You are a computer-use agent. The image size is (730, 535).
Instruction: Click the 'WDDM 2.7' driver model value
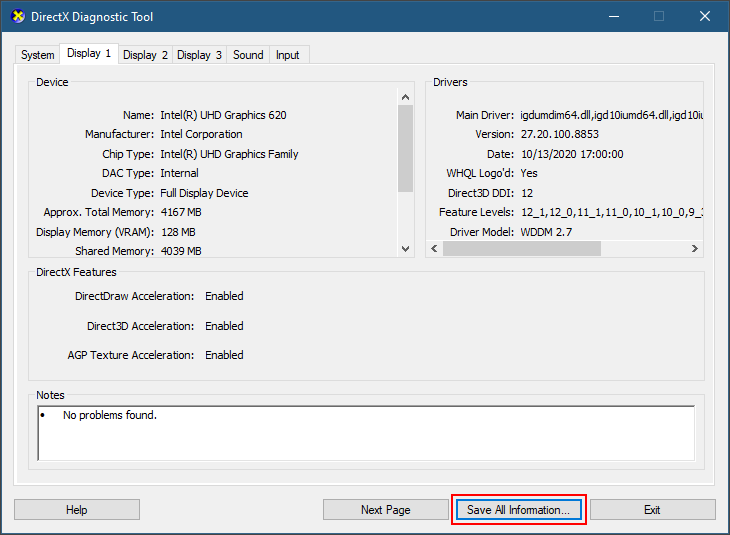click(546, 232)
